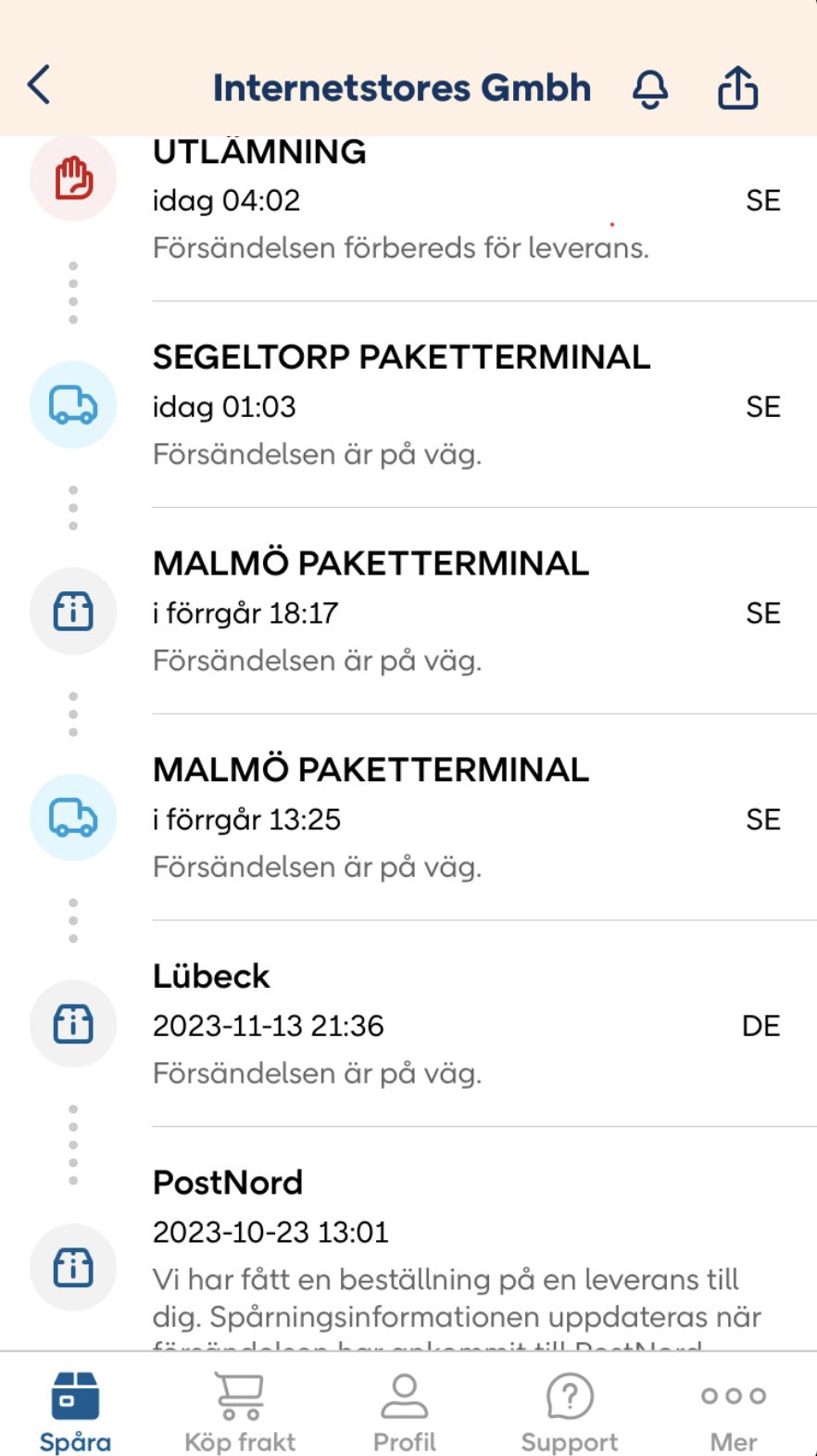
Task: Open the Köp frakt tab
Action: [240, 1412]
